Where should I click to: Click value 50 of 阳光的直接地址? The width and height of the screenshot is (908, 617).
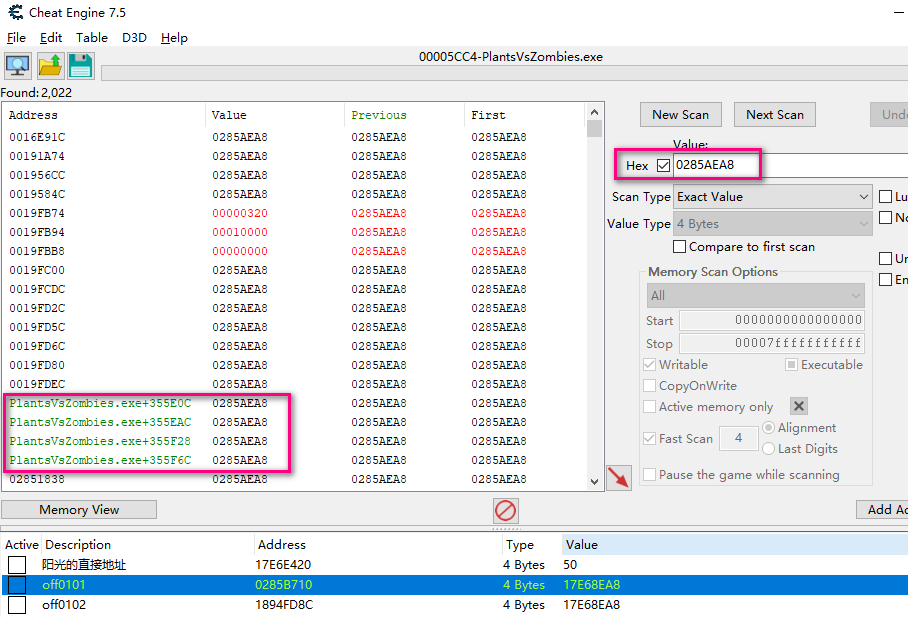[570, 565]
